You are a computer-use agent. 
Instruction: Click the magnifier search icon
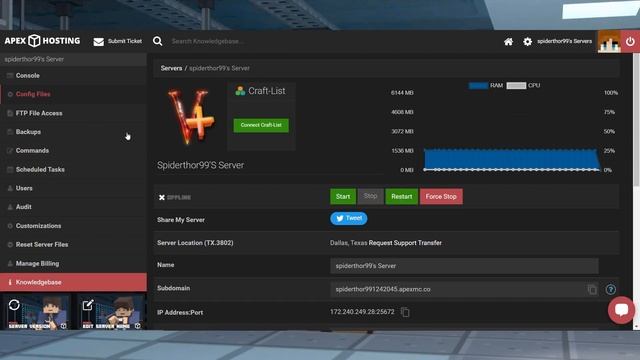158,41
